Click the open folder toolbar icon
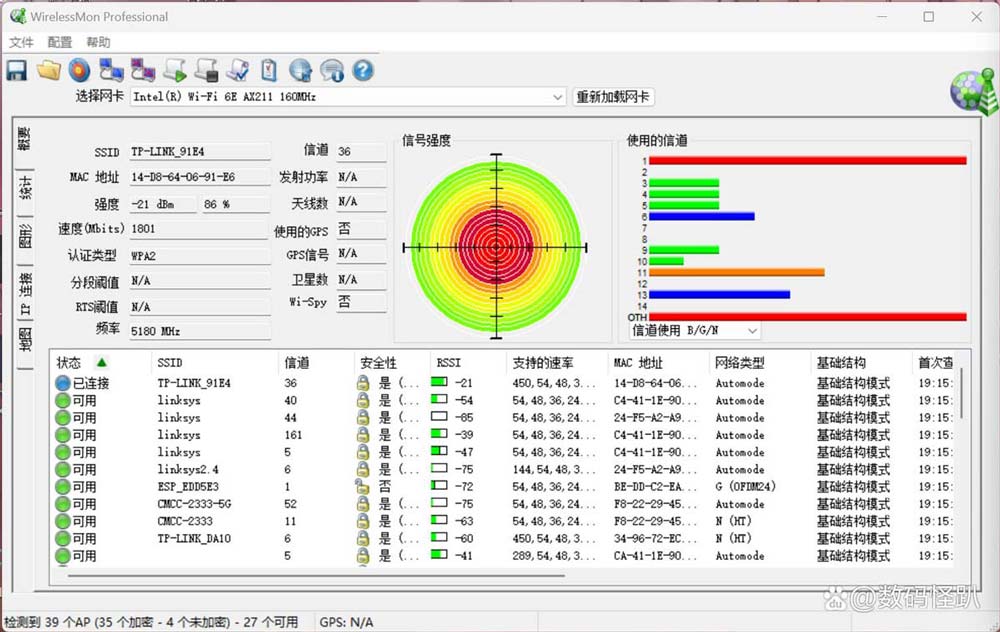The width and height of the screenshot is (1000, 632). (48, 70)
